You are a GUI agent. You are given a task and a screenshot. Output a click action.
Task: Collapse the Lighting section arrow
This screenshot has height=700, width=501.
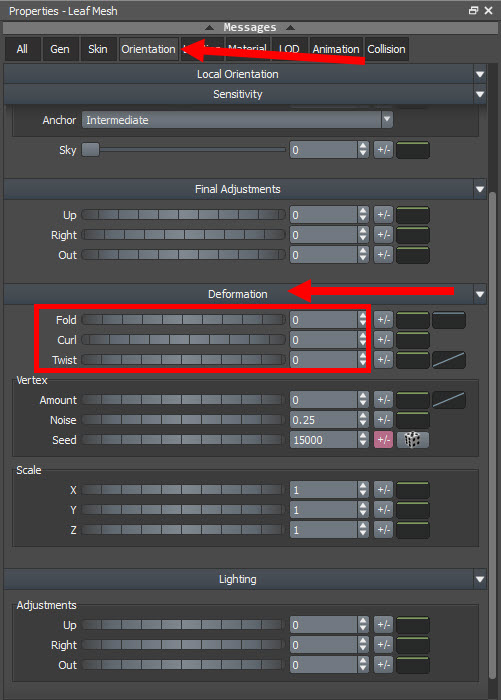coord(480,579)
